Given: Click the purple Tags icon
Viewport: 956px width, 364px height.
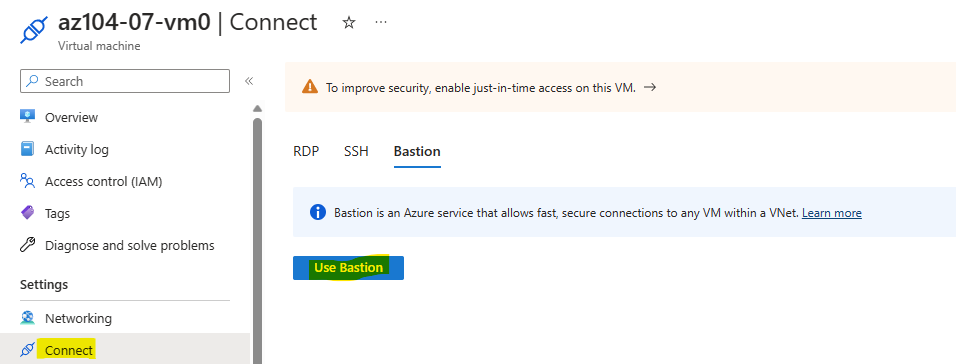Looking at the screenshot, I should coord(27,213).
